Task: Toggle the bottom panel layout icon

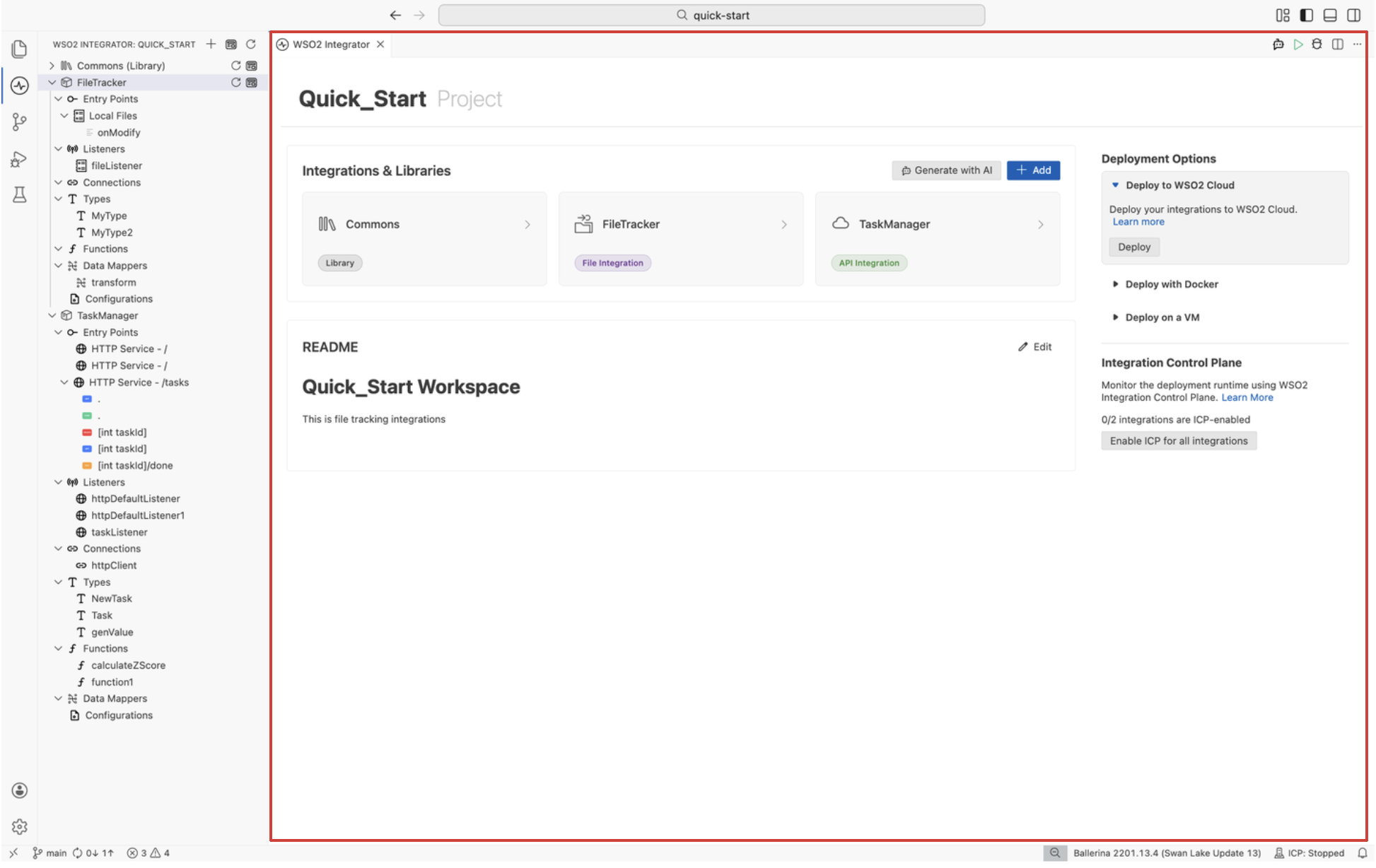Action: (1330, 15)
